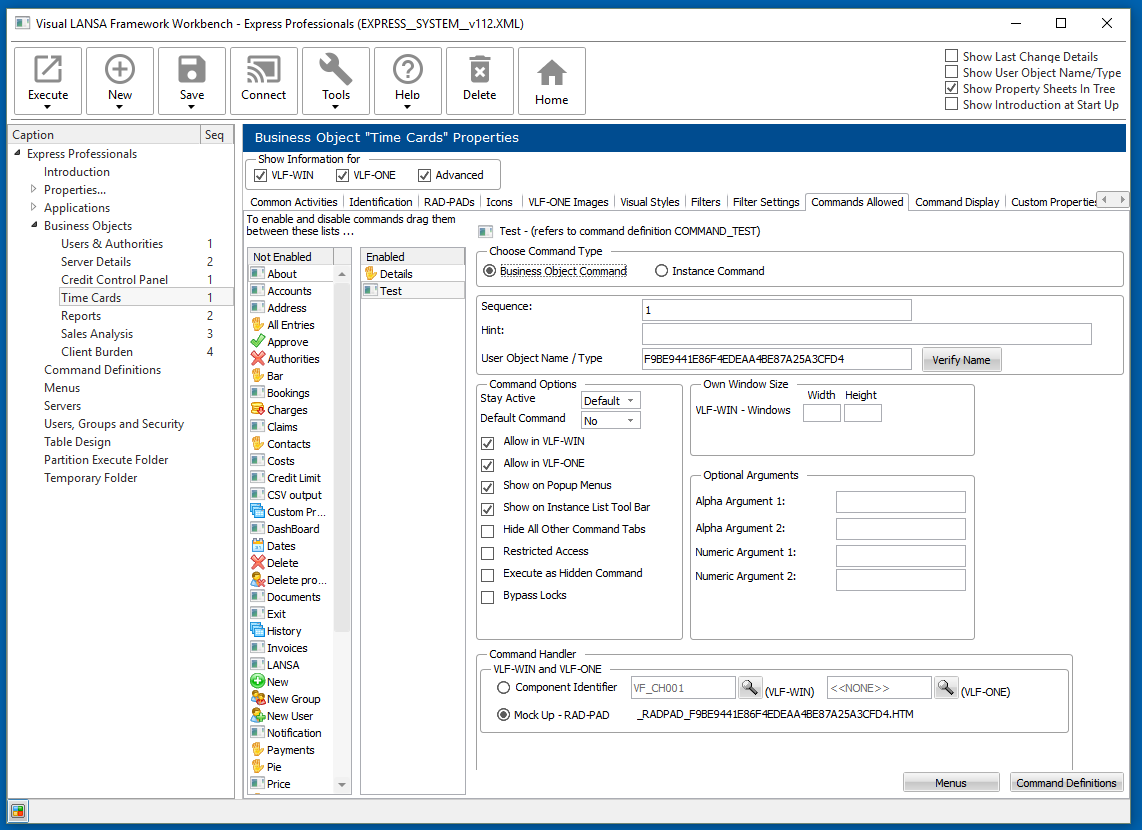Click the History command icon
This screenshot has width=1142, height=830.
point(258,631)
